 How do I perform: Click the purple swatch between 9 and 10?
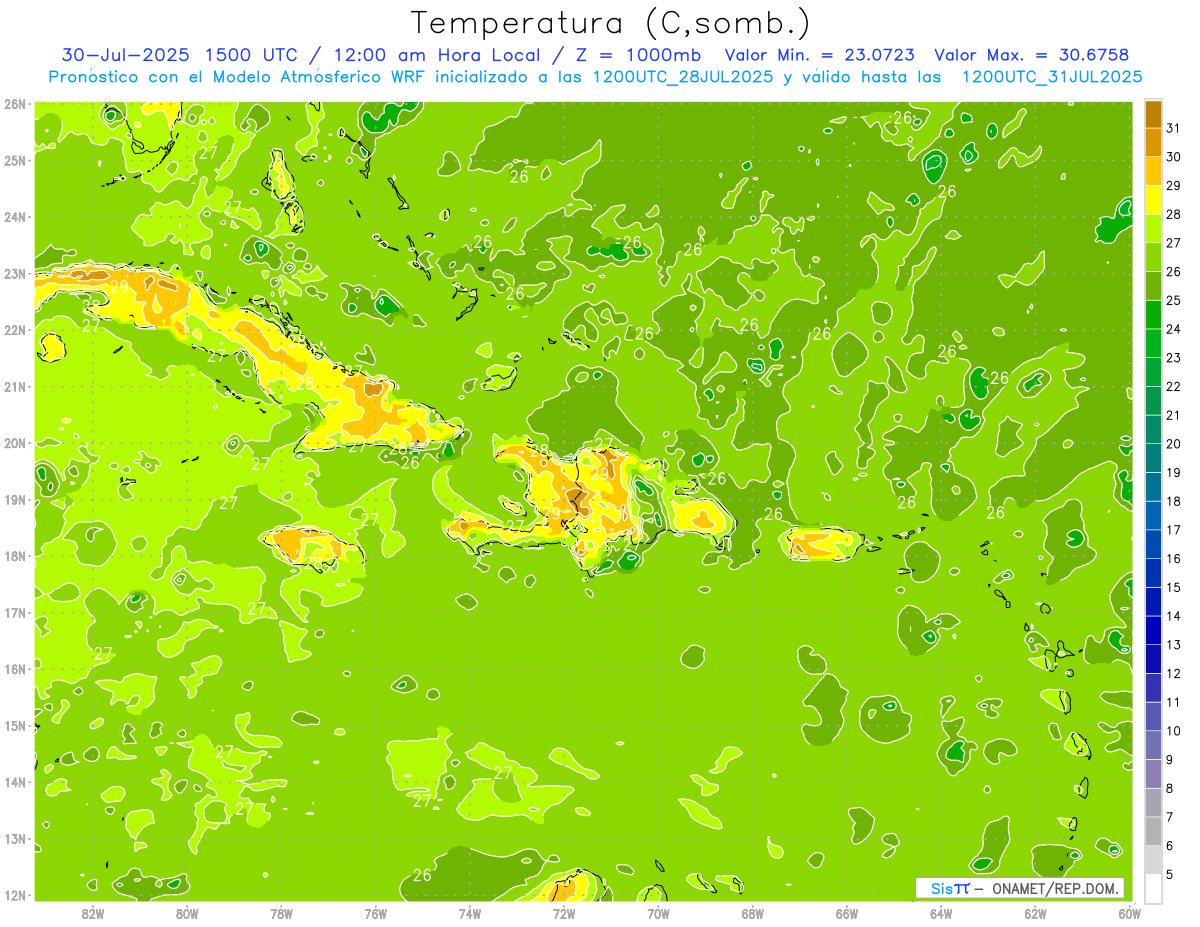(1153, 745)
